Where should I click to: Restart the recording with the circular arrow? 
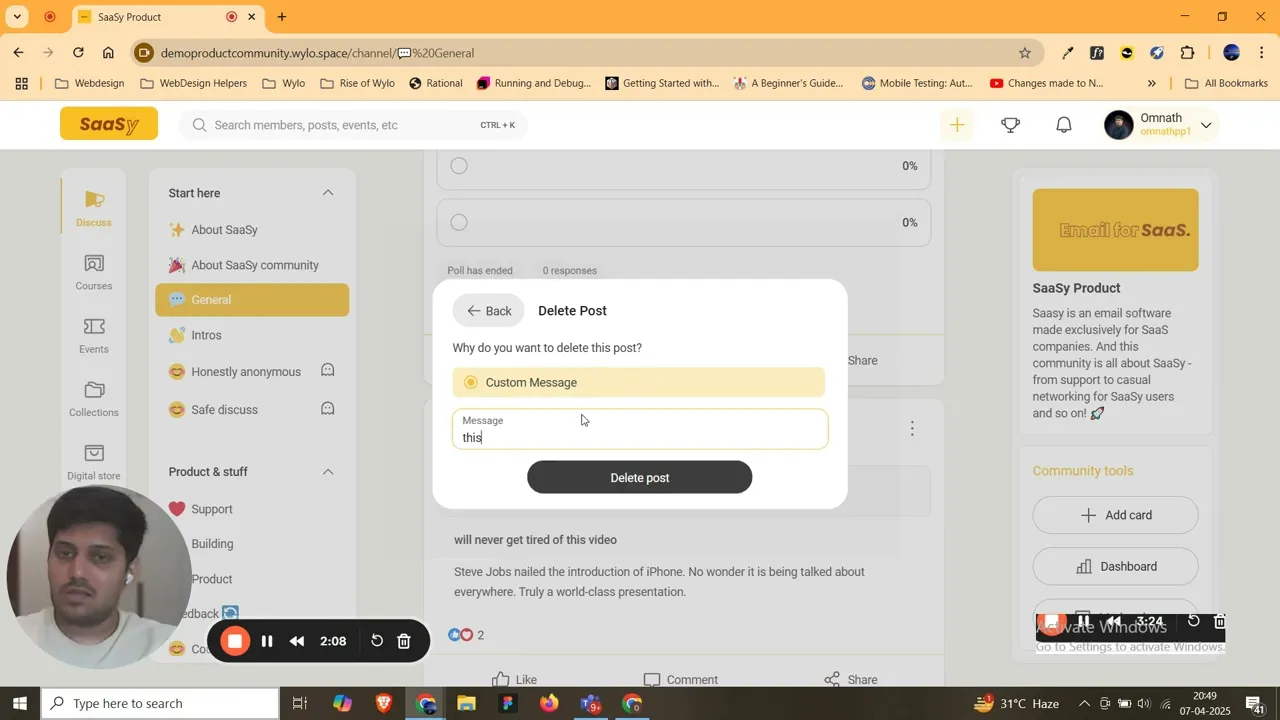click(x=377, y=641)
